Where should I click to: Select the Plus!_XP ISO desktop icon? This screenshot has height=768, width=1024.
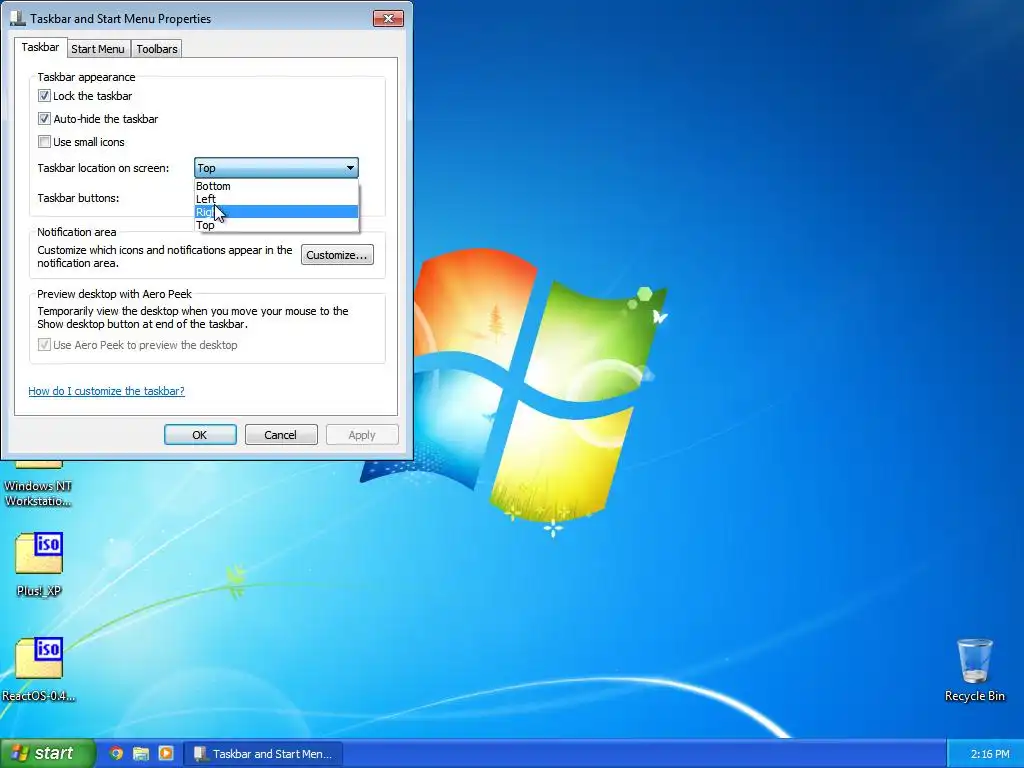(x=39, y=565)
